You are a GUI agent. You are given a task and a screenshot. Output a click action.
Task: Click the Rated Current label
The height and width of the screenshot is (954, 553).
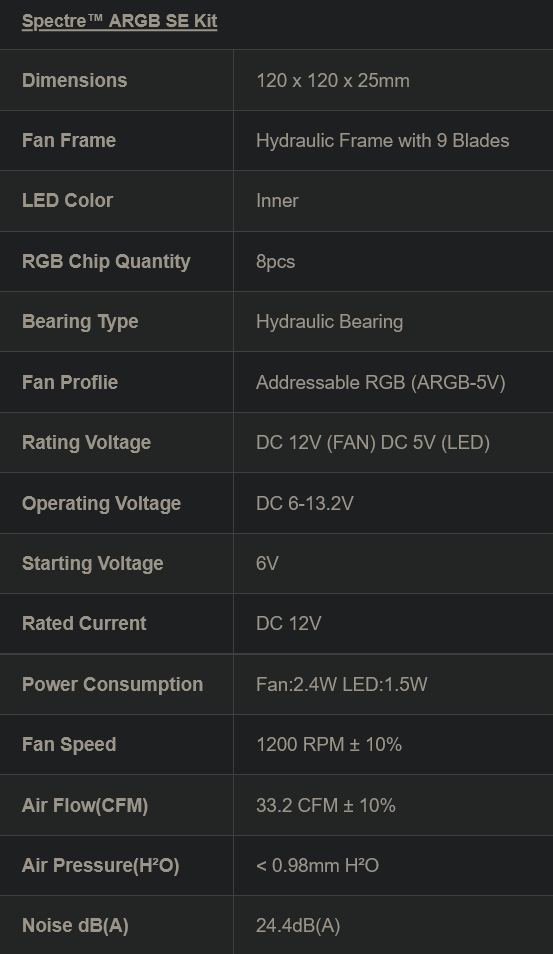(x=84, y=624)
